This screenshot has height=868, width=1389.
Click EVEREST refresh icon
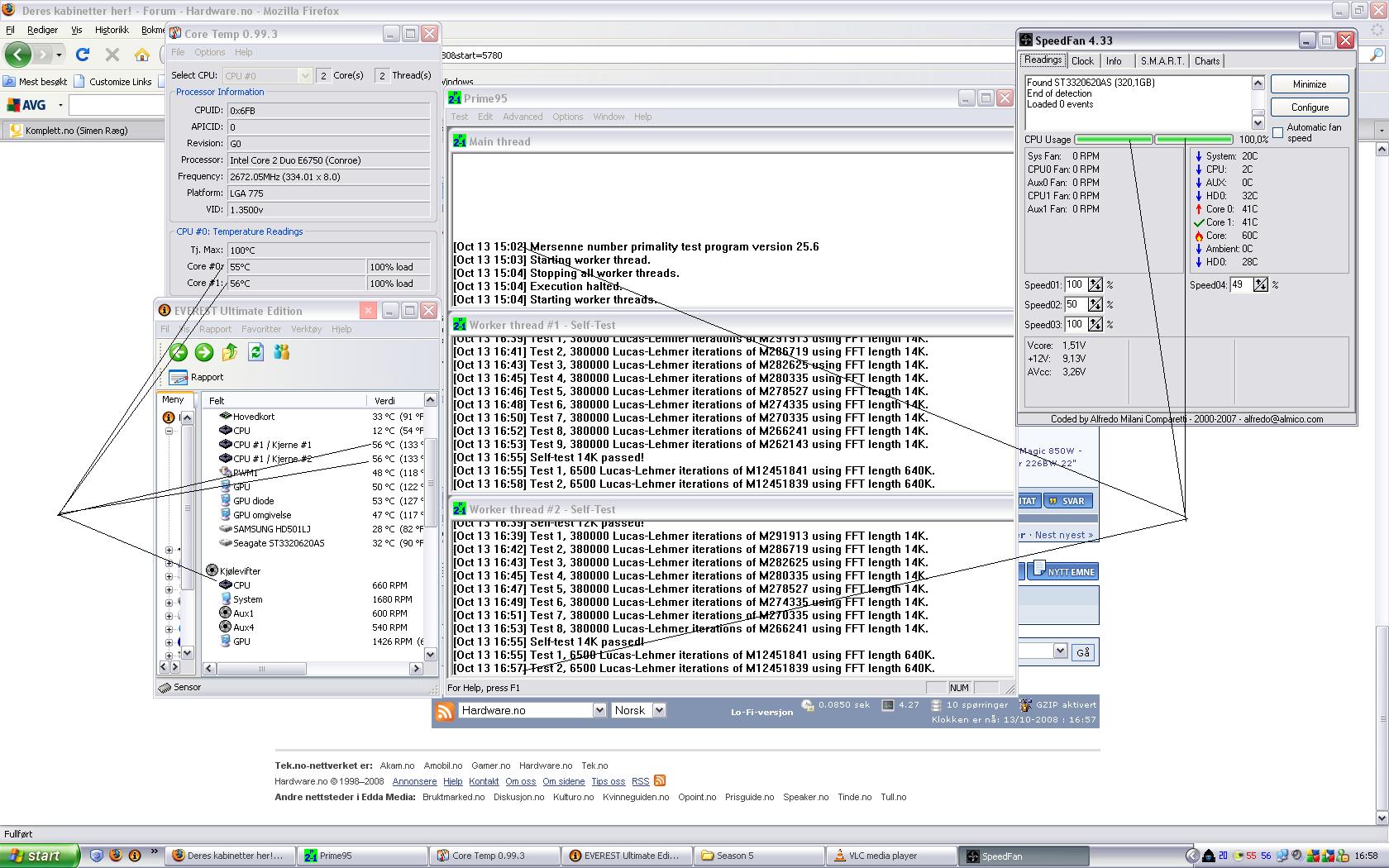pos(256,352)
